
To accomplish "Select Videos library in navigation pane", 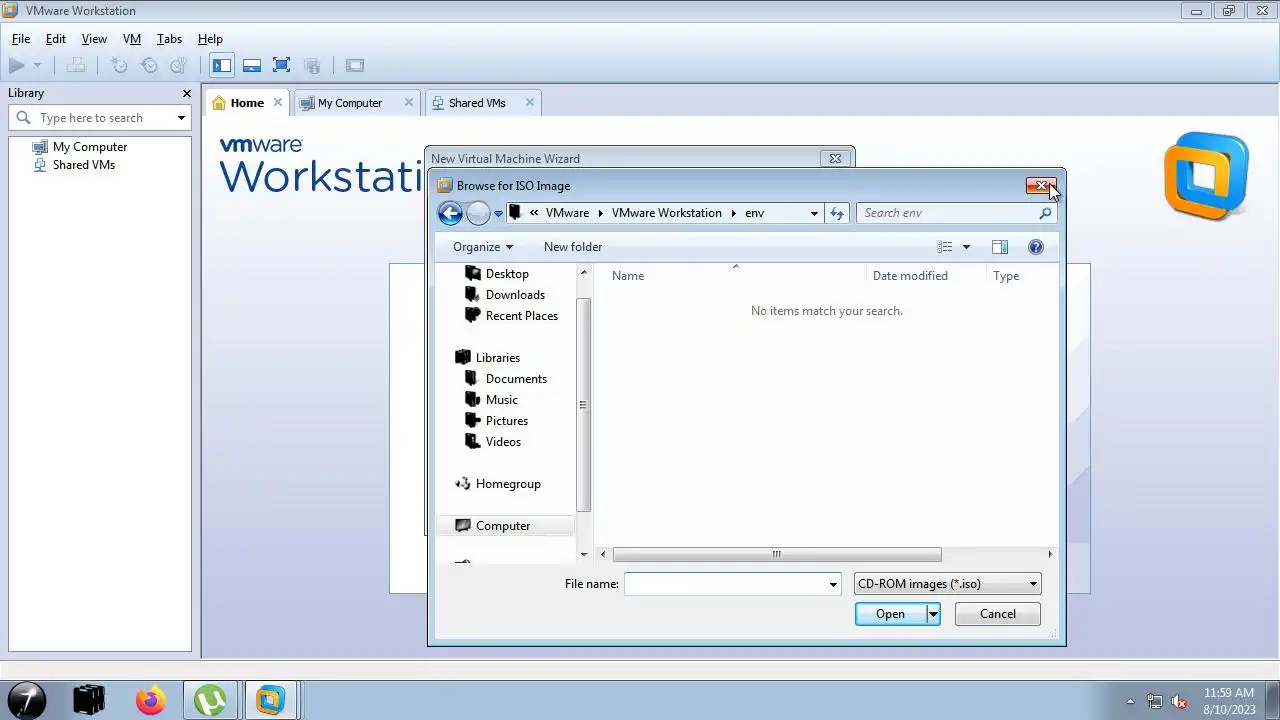I will pos(503,442).
